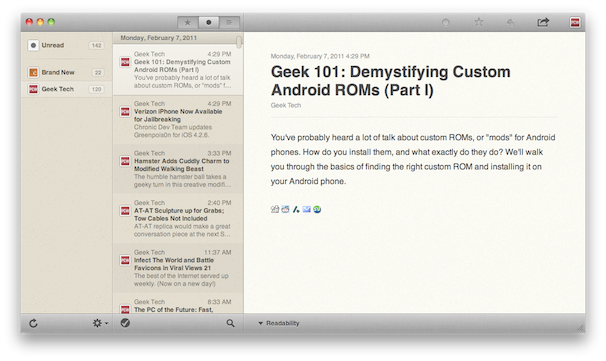Open the Geek 101 Custom Android ROMs article
This screenshot has width=606, height=361.
click(x=178, y=70)
